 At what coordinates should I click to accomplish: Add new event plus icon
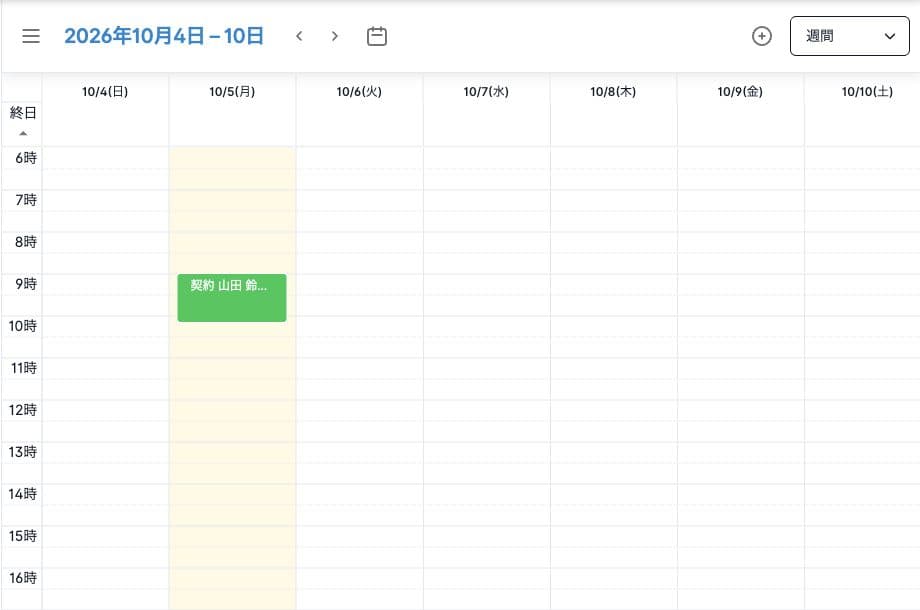tap(762, 36)
